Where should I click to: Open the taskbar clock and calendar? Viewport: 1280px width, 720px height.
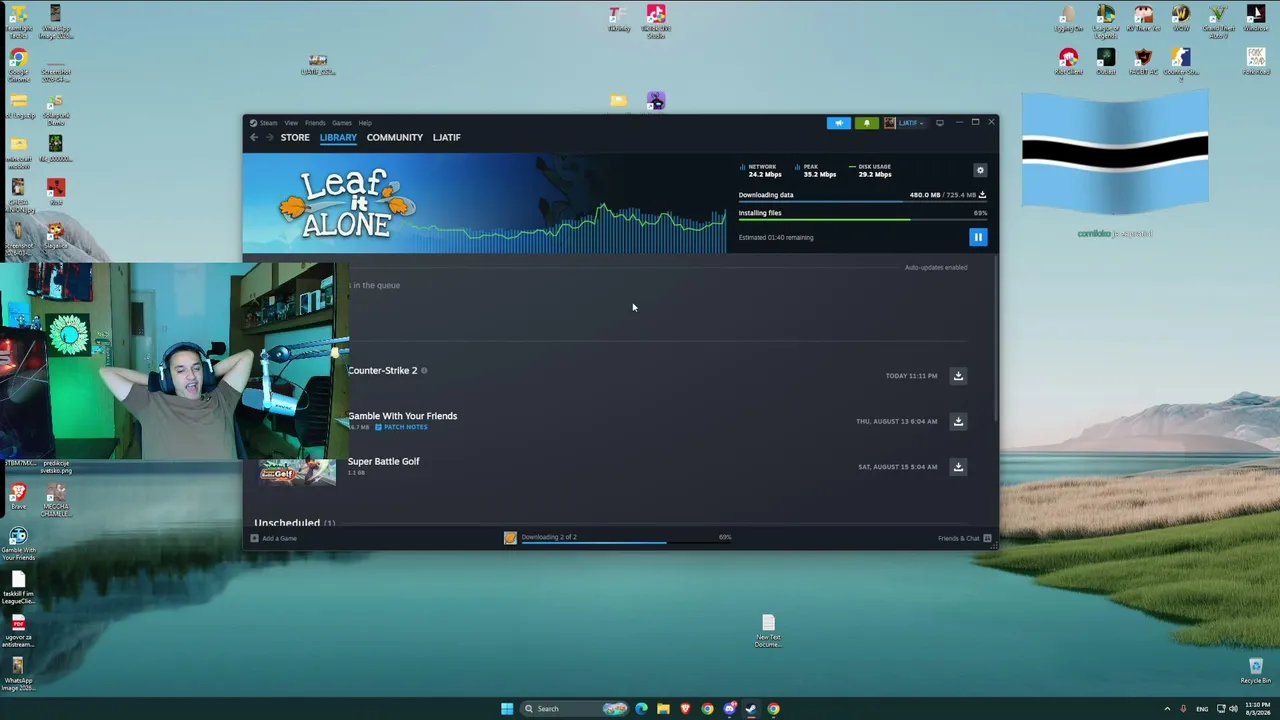click(1258, 709)
